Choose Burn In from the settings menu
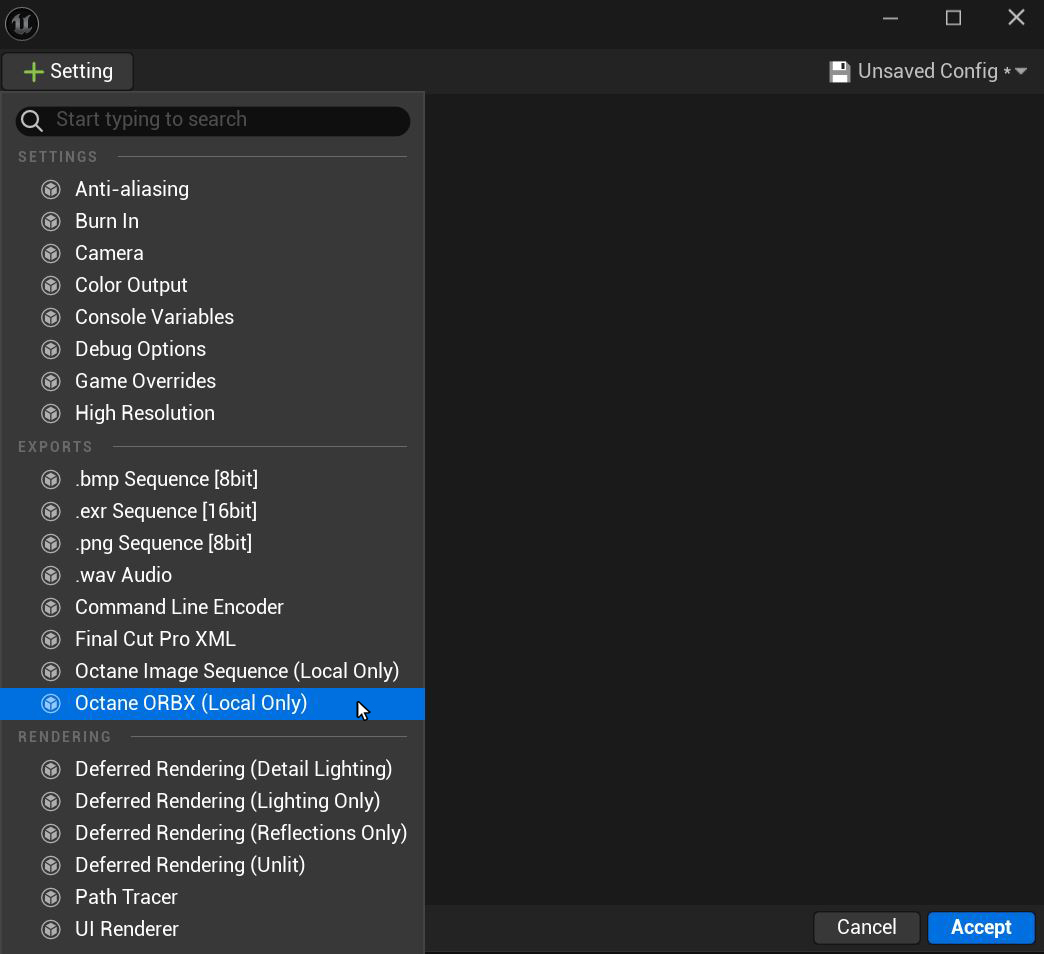Image resolution: width=1044 pixels, height=954 pixels. tap(107, 221)
